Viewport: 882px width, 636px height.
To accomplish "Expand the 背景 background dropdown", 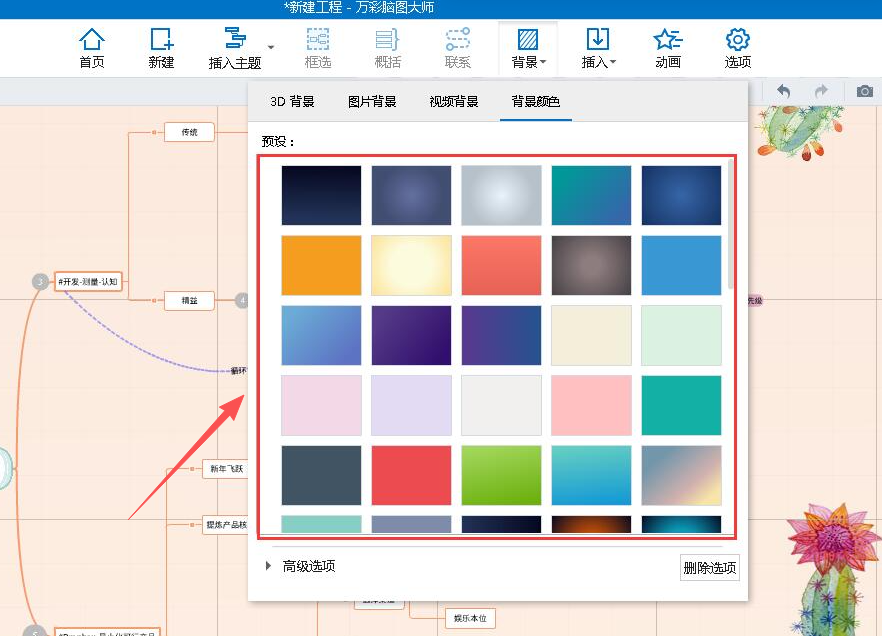I will (x=528, y=48).
